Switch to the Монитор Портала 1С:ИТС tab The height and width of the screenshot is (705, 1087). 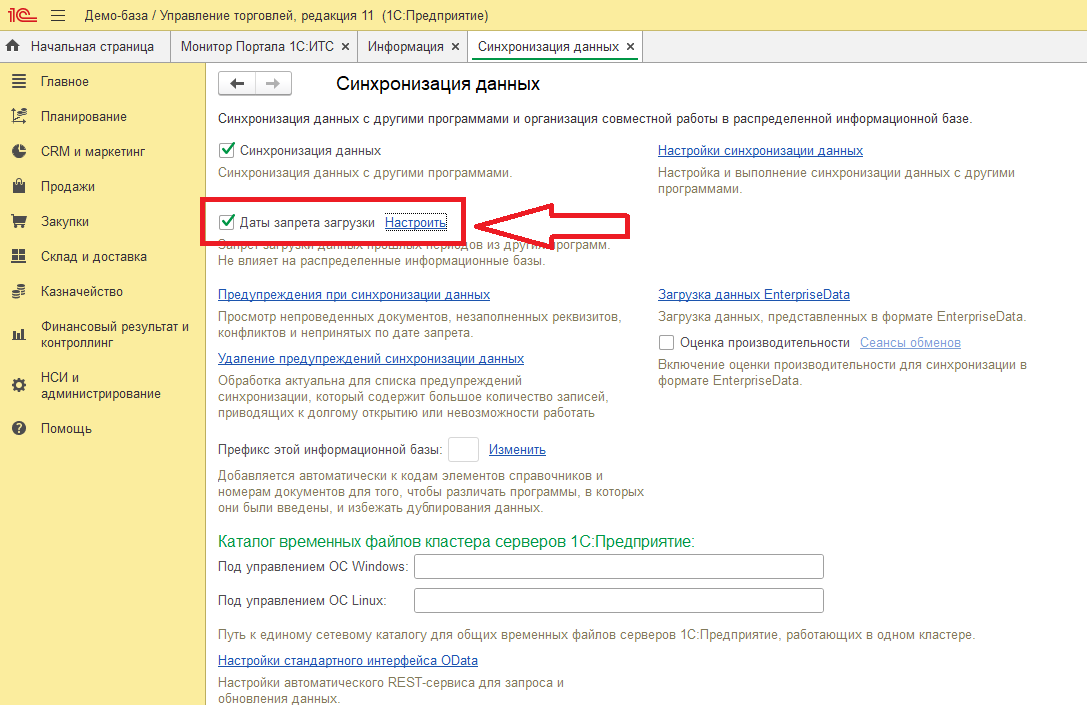(257, 46)
